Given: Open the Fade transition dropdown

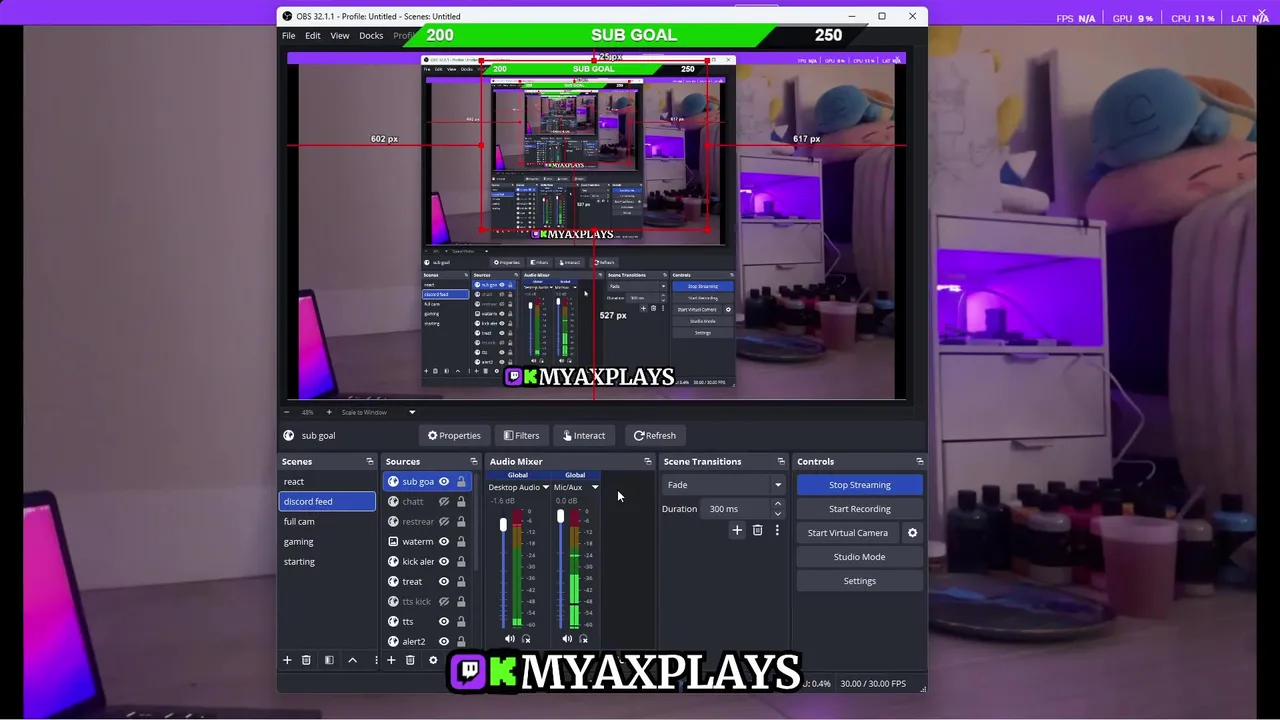Looking at the screenshot, I should (723, 485).
